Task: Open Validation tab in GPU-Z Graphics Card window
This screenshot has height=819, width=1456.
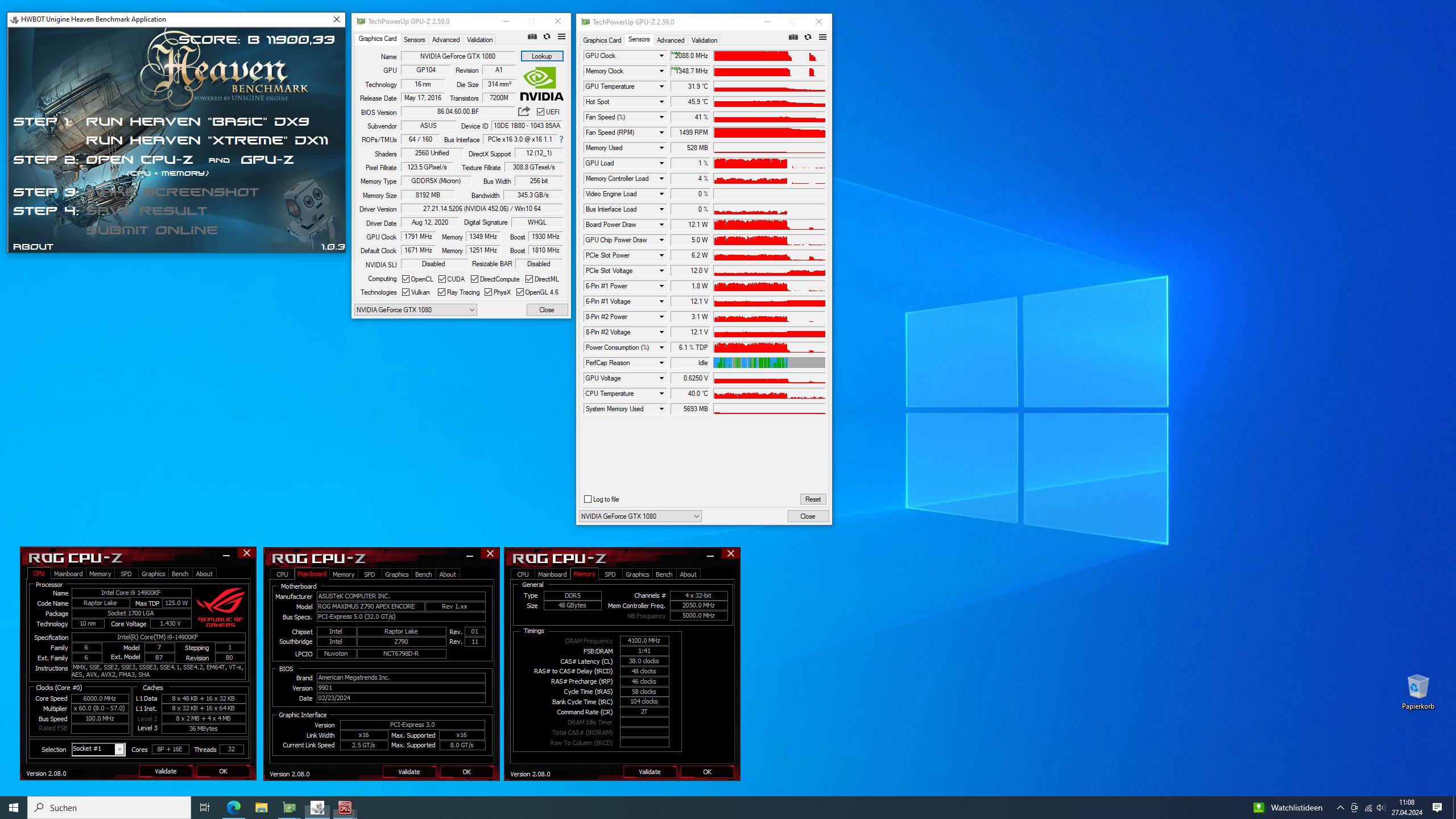Action: [479, 40]
